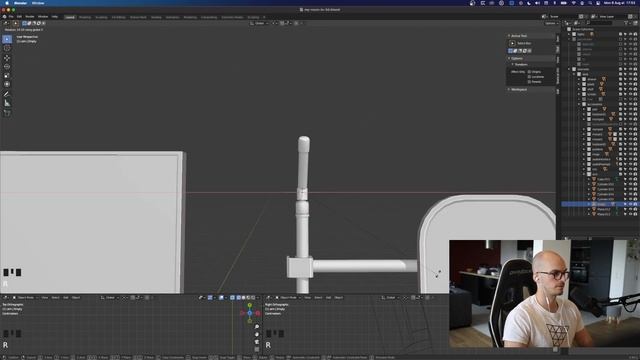Select the Measure tool
The width and height of the screenshot is (640, 360).
(x=7, y=103)
